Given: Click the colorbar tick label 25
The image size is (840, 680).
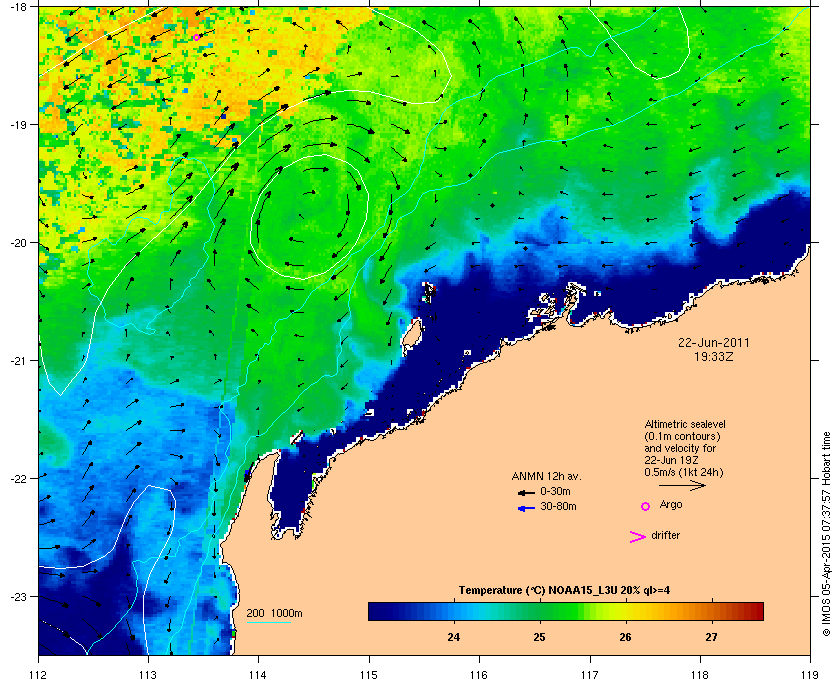Looking at the screenshot, I should 539,637.
